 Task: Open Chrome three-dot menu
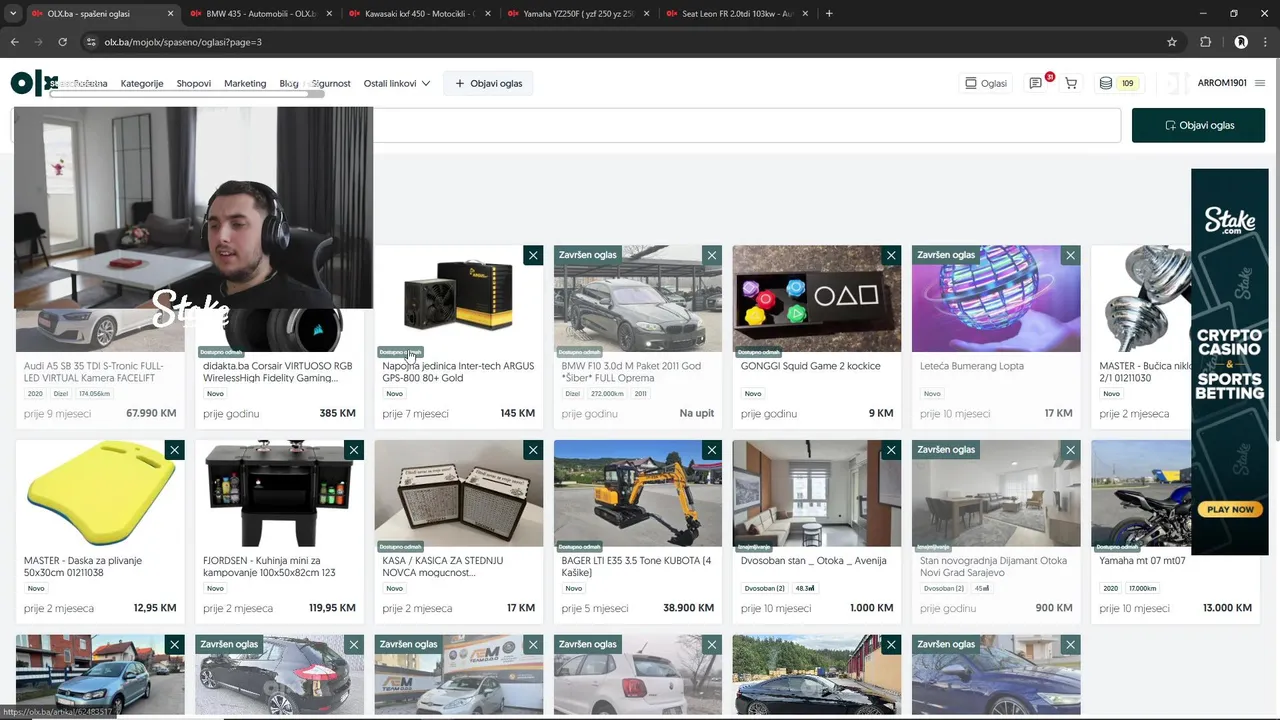pyautogui.click(x=1266, y=42)
